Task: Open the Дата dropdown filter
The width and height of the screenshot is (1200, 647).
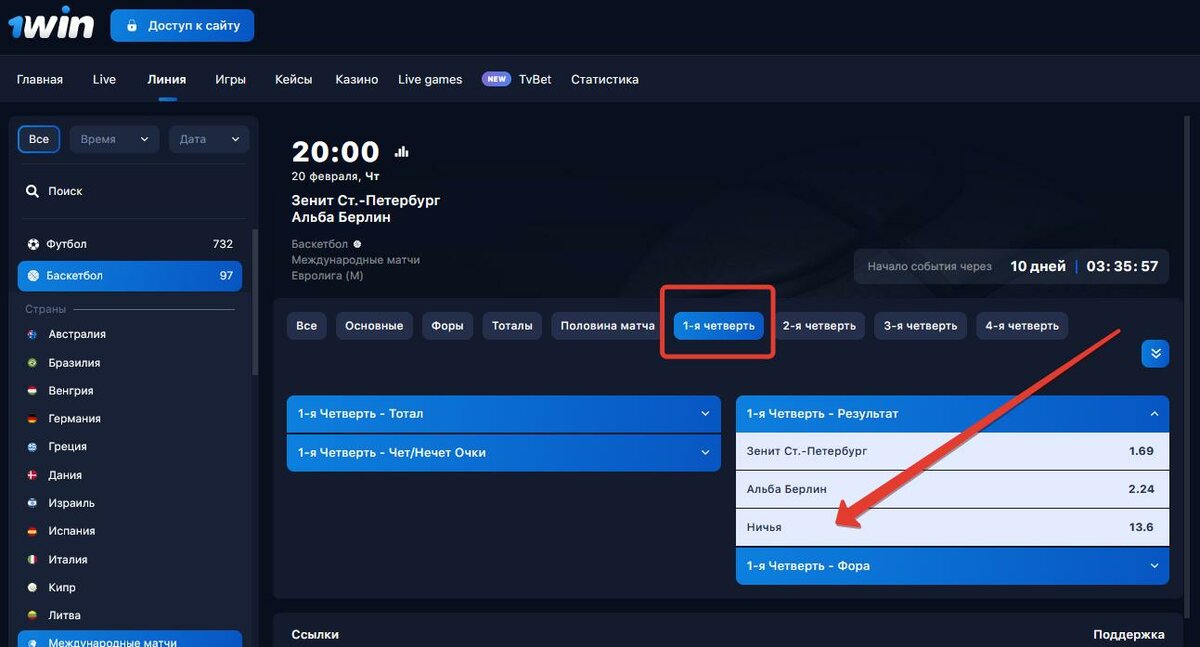Action: pos(209,139)
